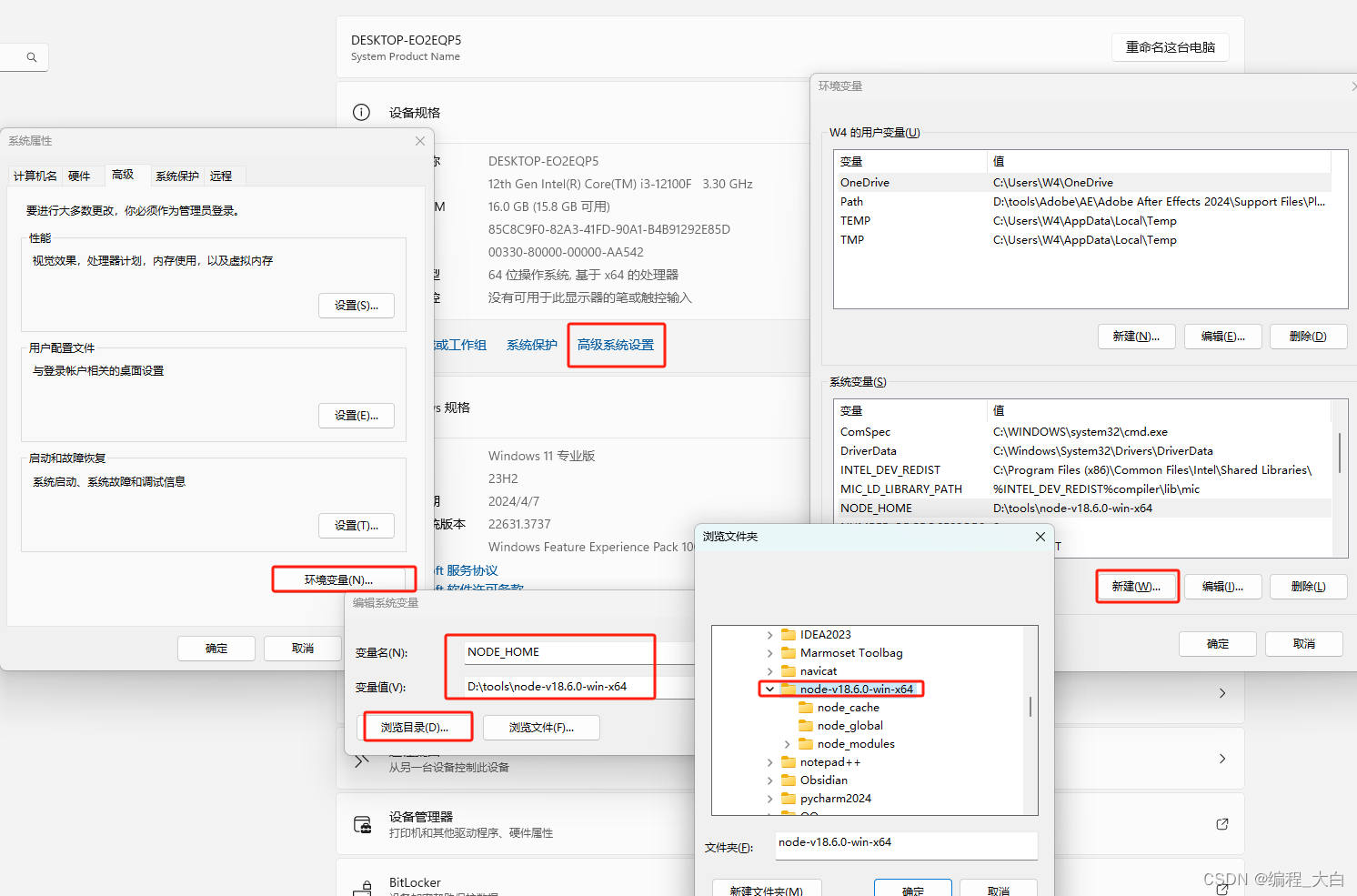
Task: Select the Path user variable row
Action: 1082,202
